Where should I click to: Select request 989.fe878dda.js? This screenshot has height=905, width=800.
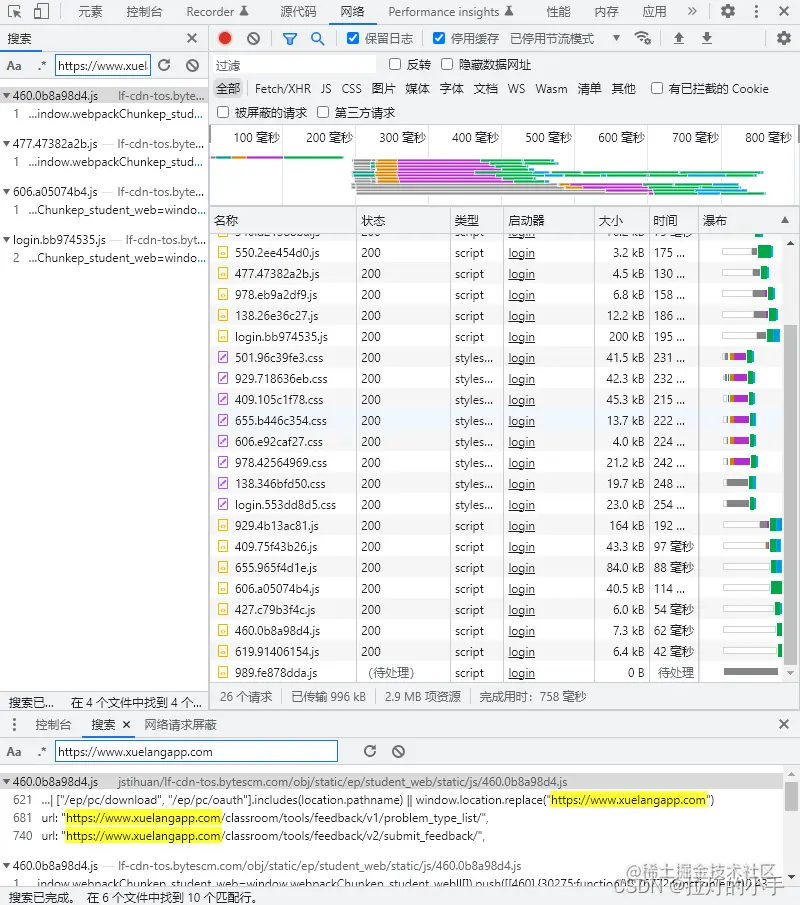click(x=276, y=672)
